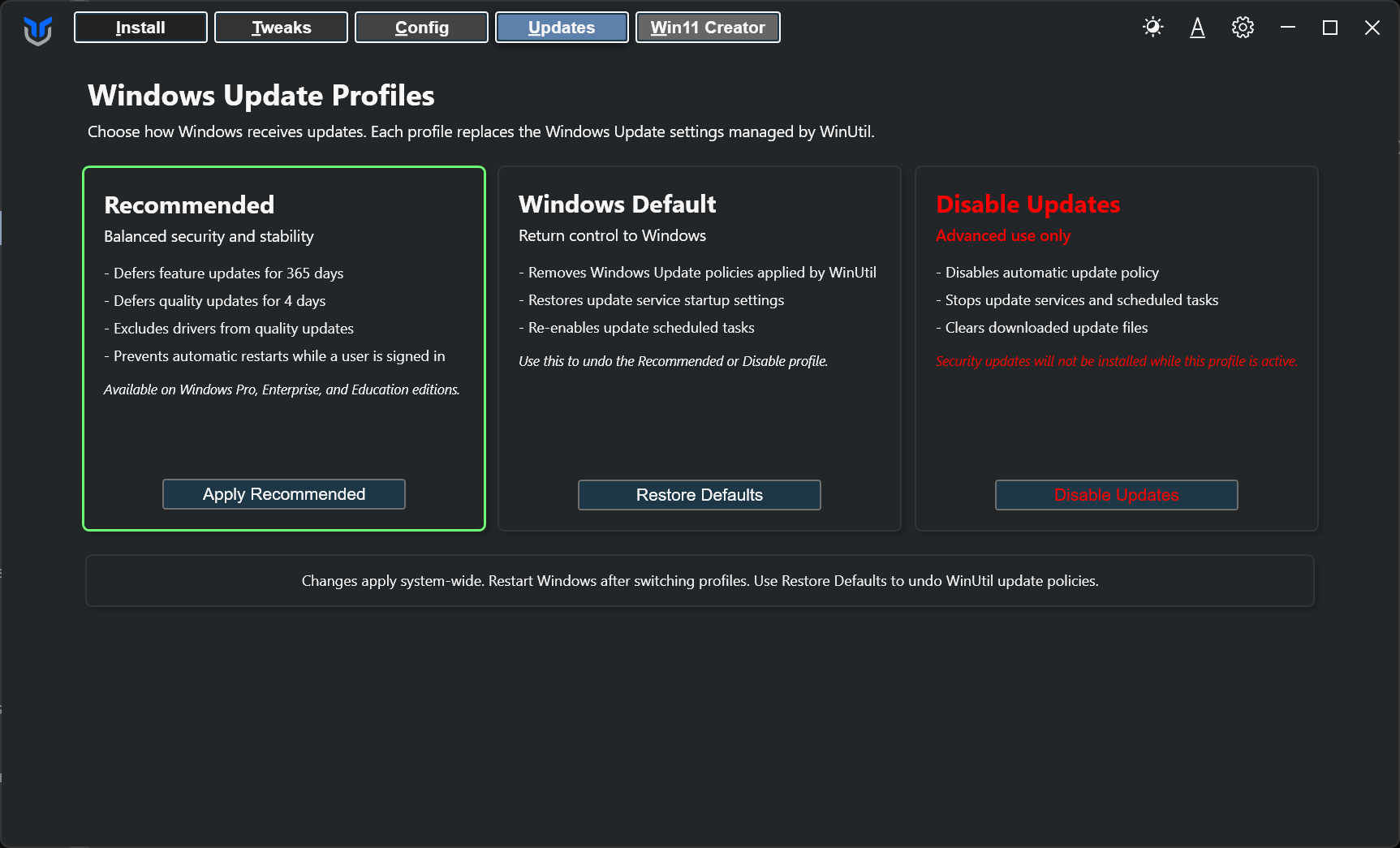The height and width of the screenshot is (848, 1400).
Task: Open the Win11 Creator tab
Action: pyautogui.click(x=708, y=28)
